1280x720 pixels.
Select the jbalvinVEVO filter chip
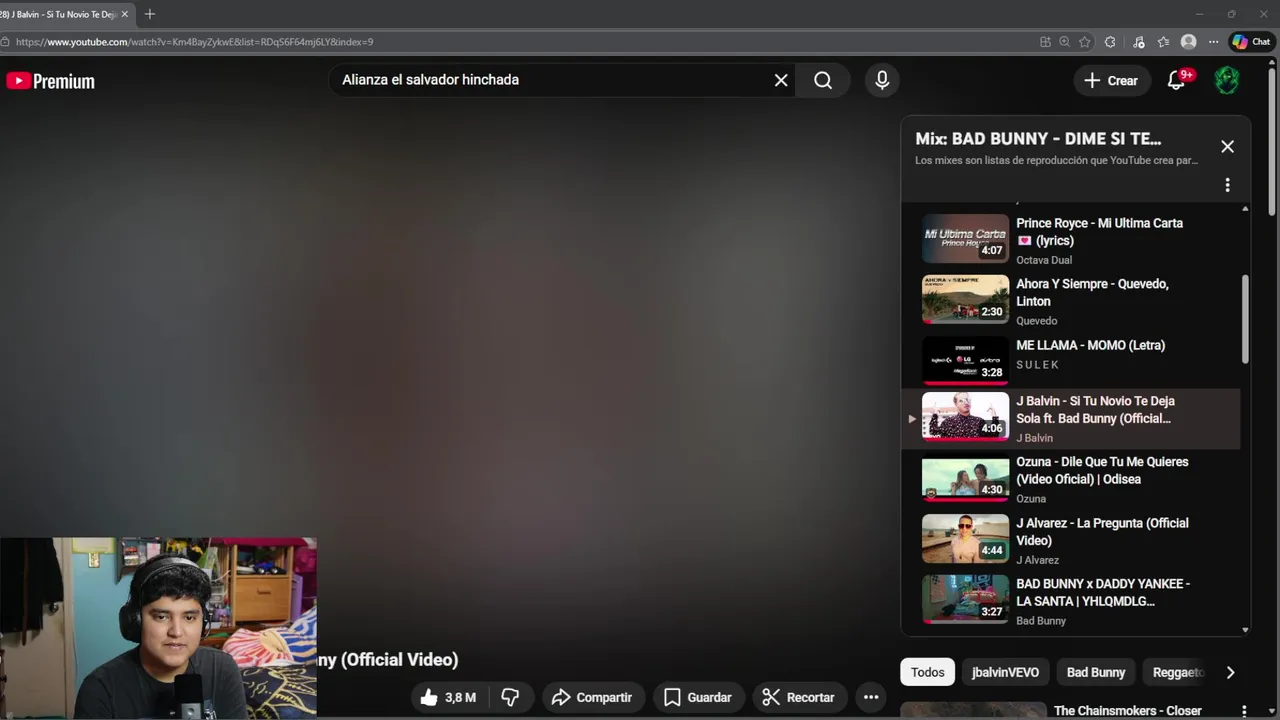[1005, 672]
